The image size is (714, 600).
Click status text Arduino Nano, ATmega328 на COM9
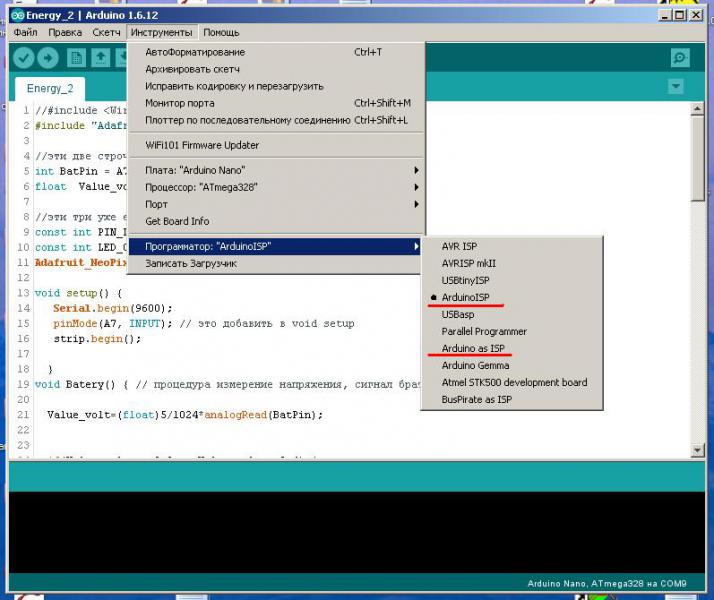click(607, 584)
